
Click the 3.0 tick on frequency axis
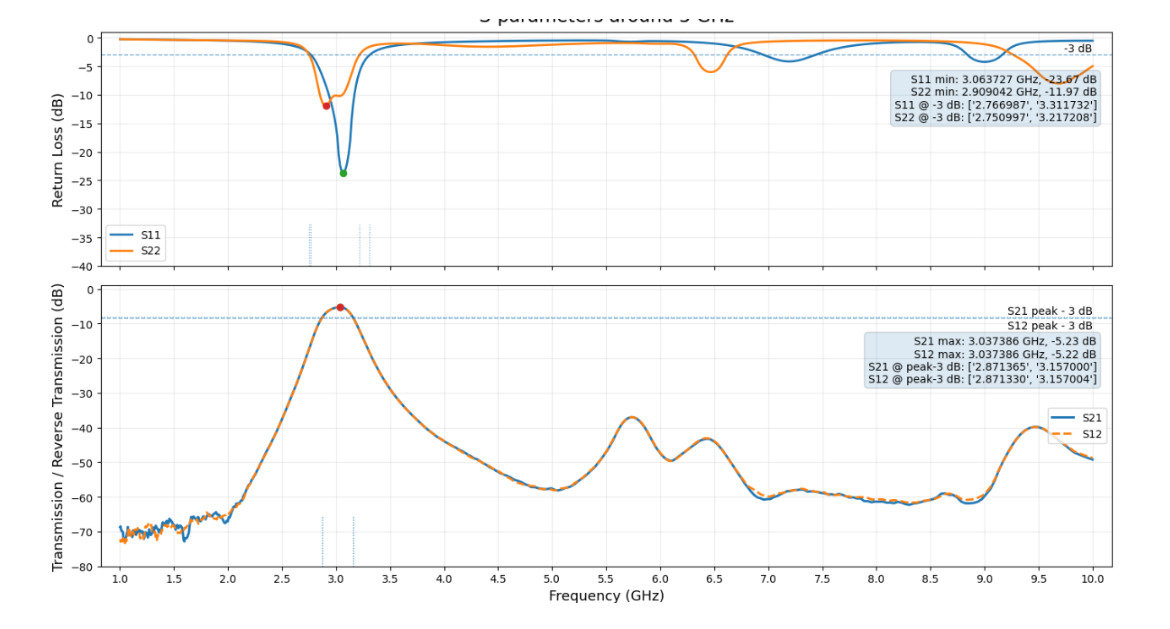[x=336, y=578]
